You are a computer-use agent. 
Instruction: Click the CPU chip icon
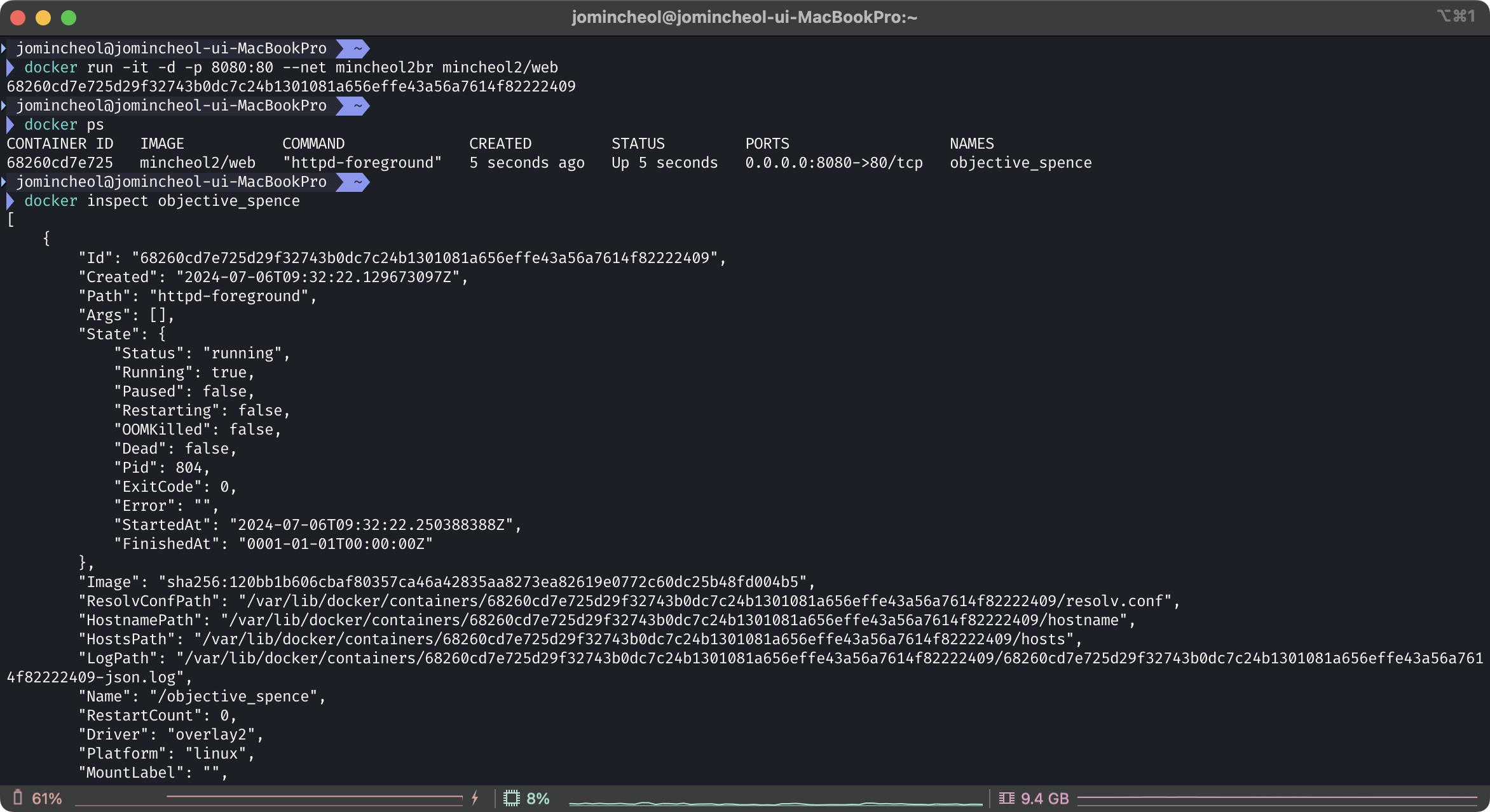point(511,798)
